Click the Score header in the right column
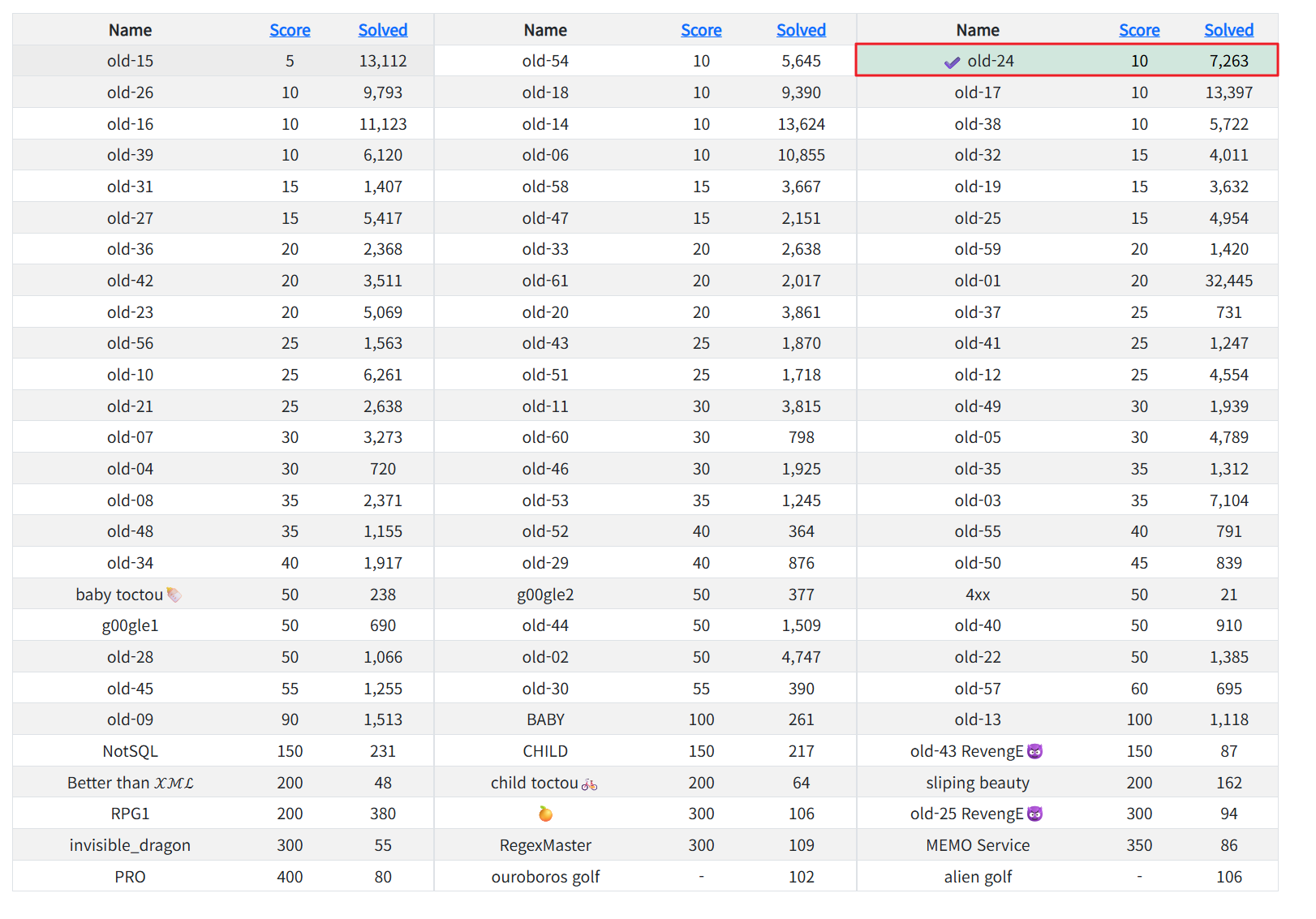1316x919 pixels. [1139, 30]
